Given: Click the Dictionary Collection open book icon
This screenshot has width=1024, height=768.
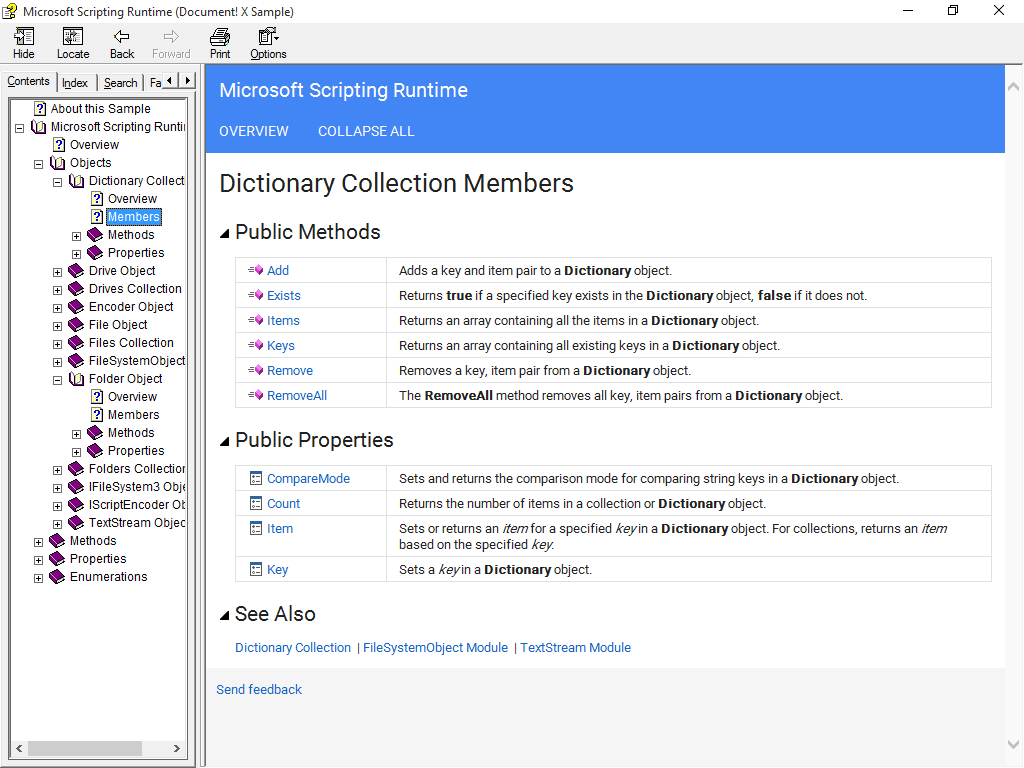Looking at the screenshot, I should (76, 181).
